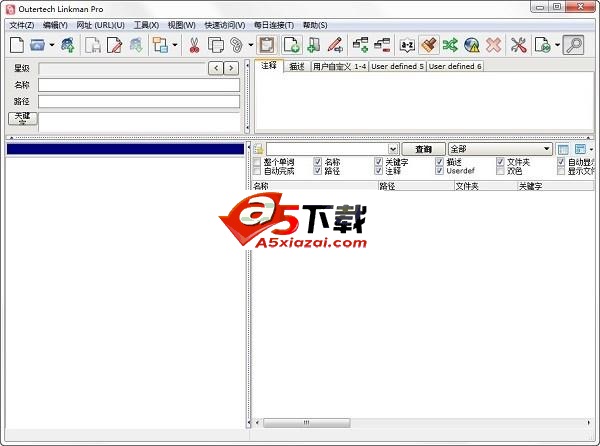The height and width of the screenshot is (446, 600).
Task: Click the red X delete icon
Action: 493,45
